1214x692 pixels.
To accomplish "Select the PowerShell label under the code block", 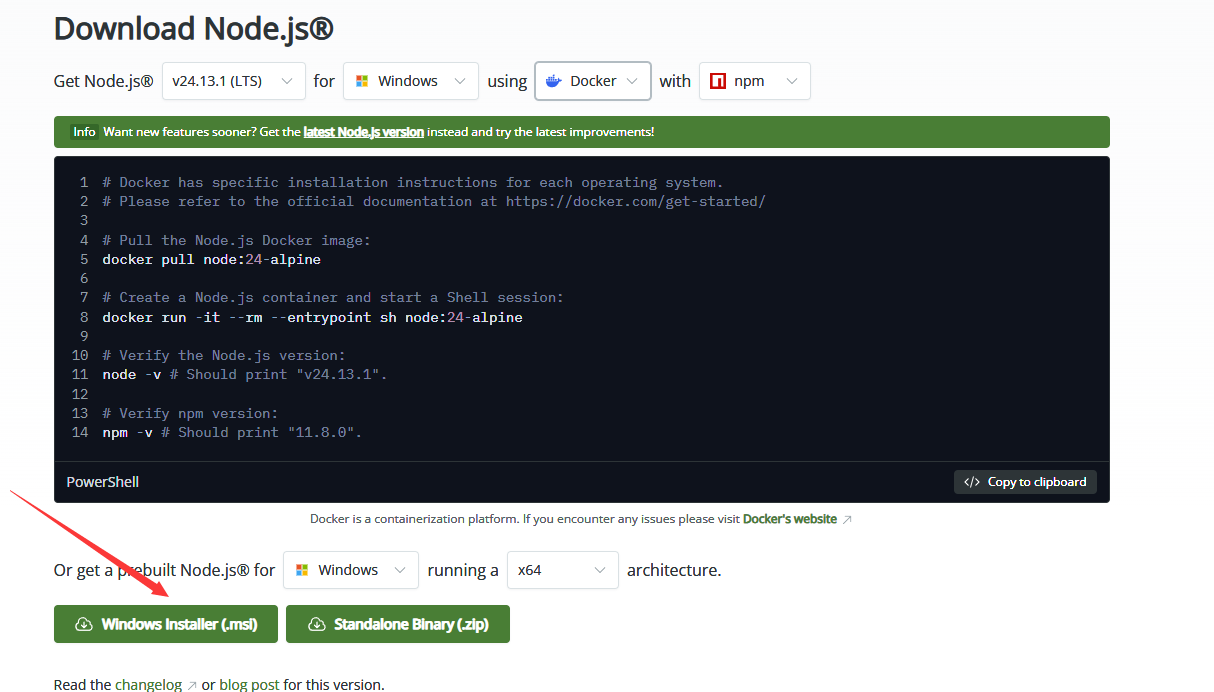I will pos(102,482).
